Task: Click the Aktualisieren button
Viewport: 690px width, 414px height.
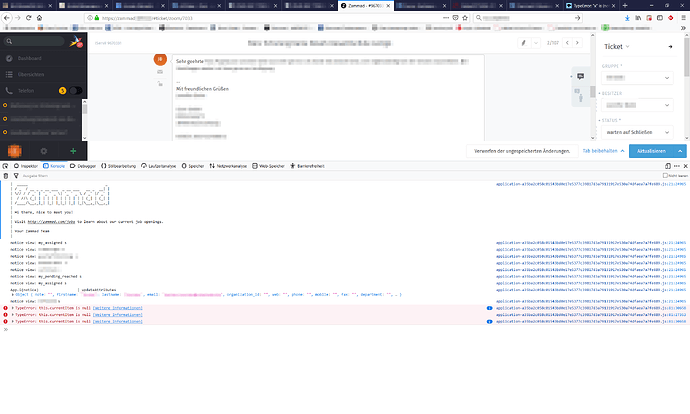Action: (x=651, y=151)
